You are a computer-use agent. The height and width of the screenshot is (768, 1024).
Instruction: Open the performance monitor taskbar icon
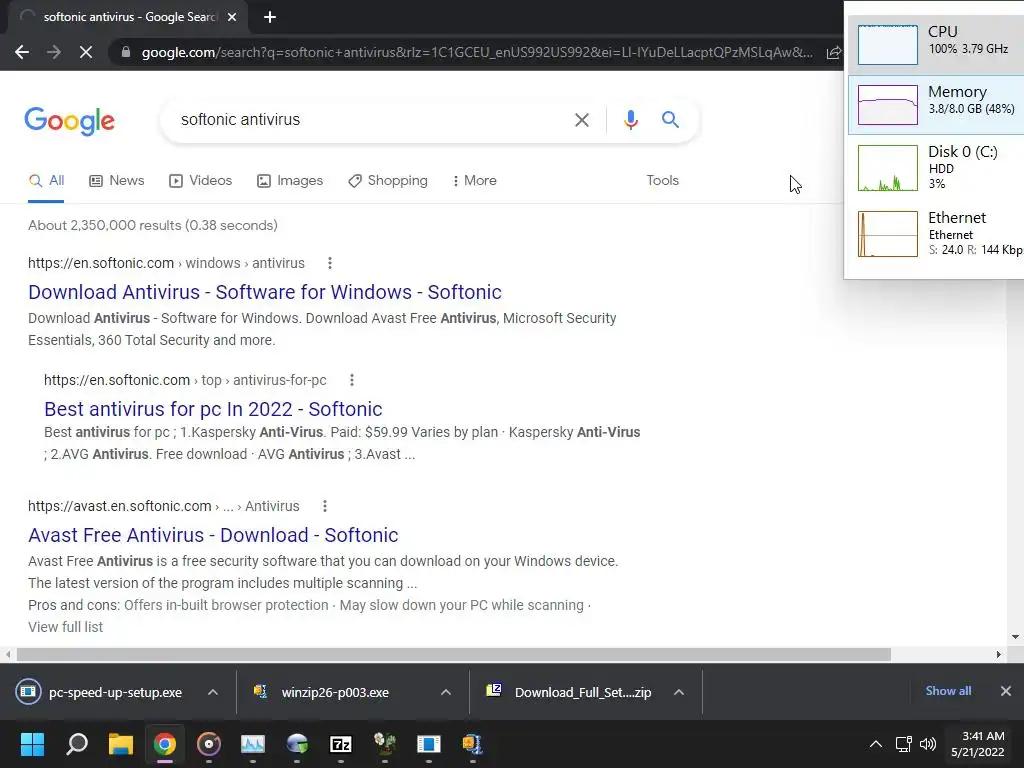[253, 744]
